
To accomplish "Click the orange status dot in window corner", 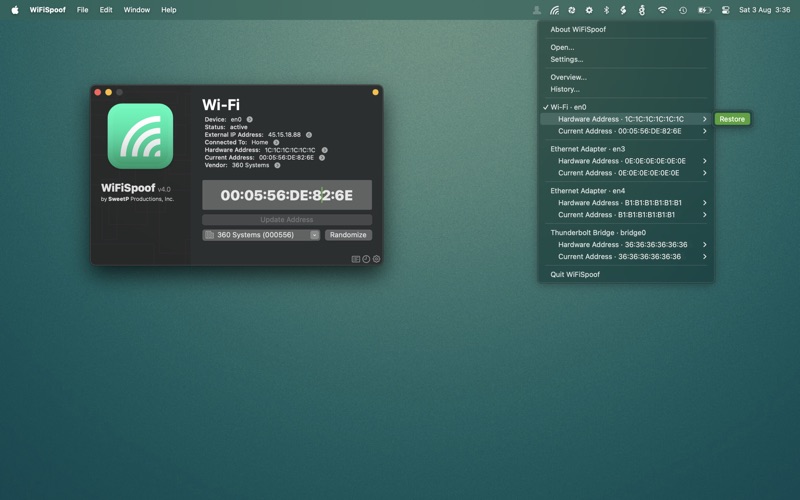I will point(376,92).
